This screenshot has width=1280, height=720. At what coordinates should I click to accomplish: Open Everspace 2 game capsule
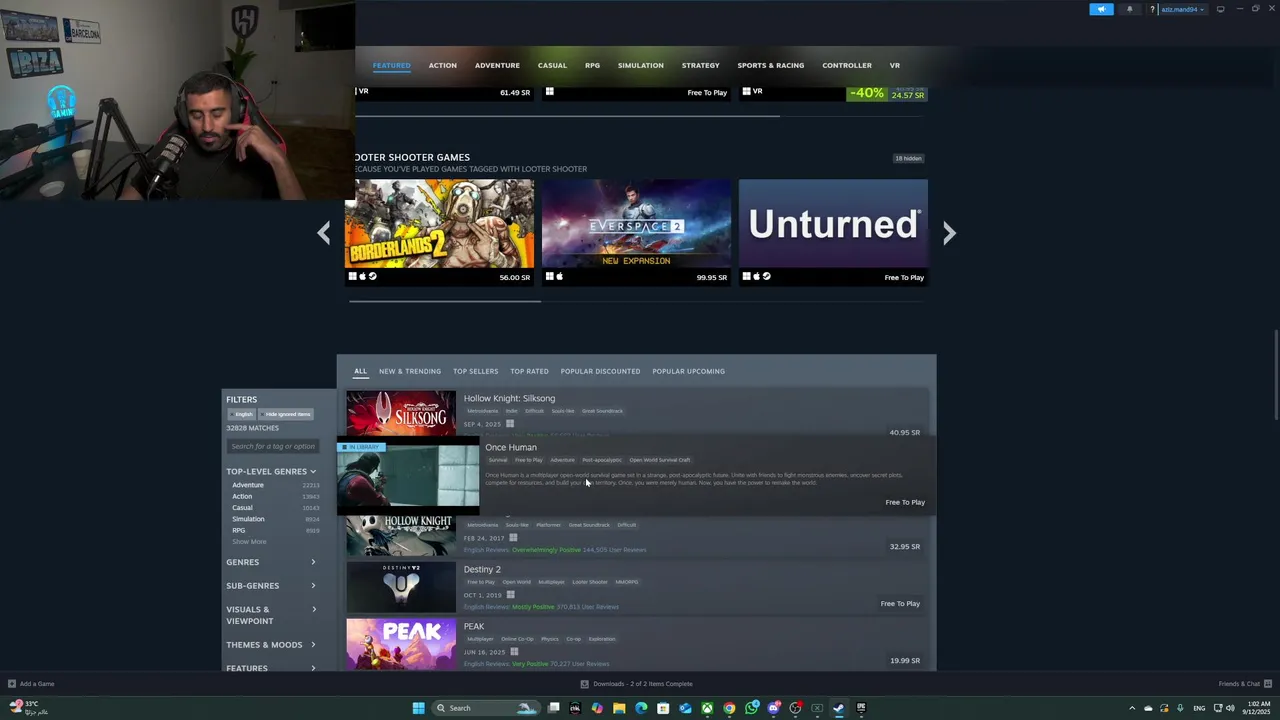point(636,232)
